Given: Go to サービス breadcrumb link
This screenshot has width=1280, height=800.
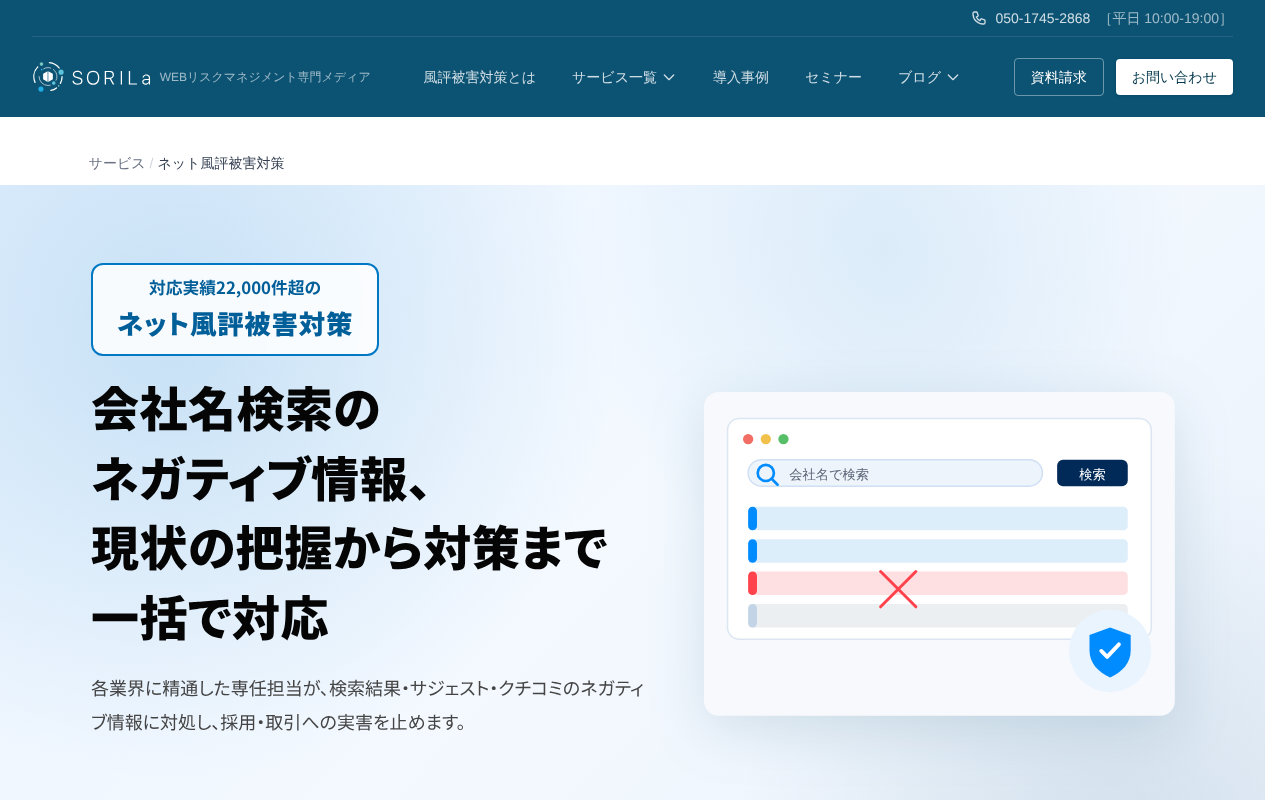Looking at the screenshot, I should pos(116,163).
